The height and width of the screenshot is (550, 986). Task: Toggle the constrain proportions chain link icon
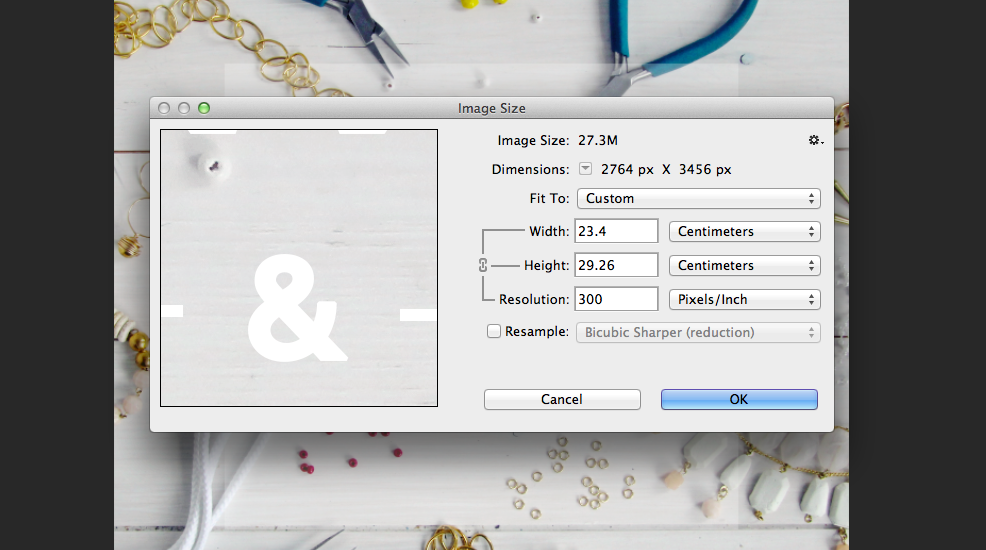(x=483, y=265)
